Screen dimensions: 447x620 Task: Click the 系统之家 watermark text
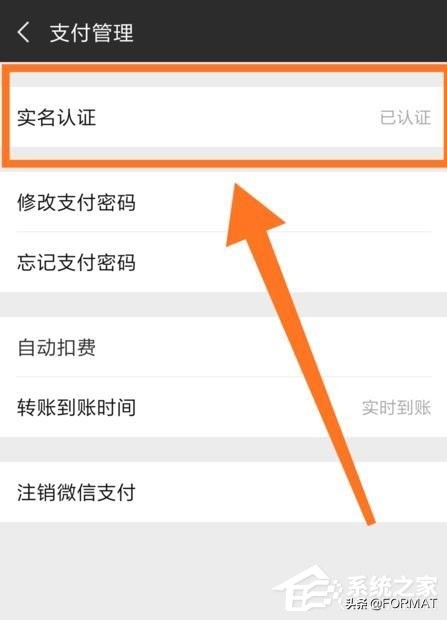392,586
